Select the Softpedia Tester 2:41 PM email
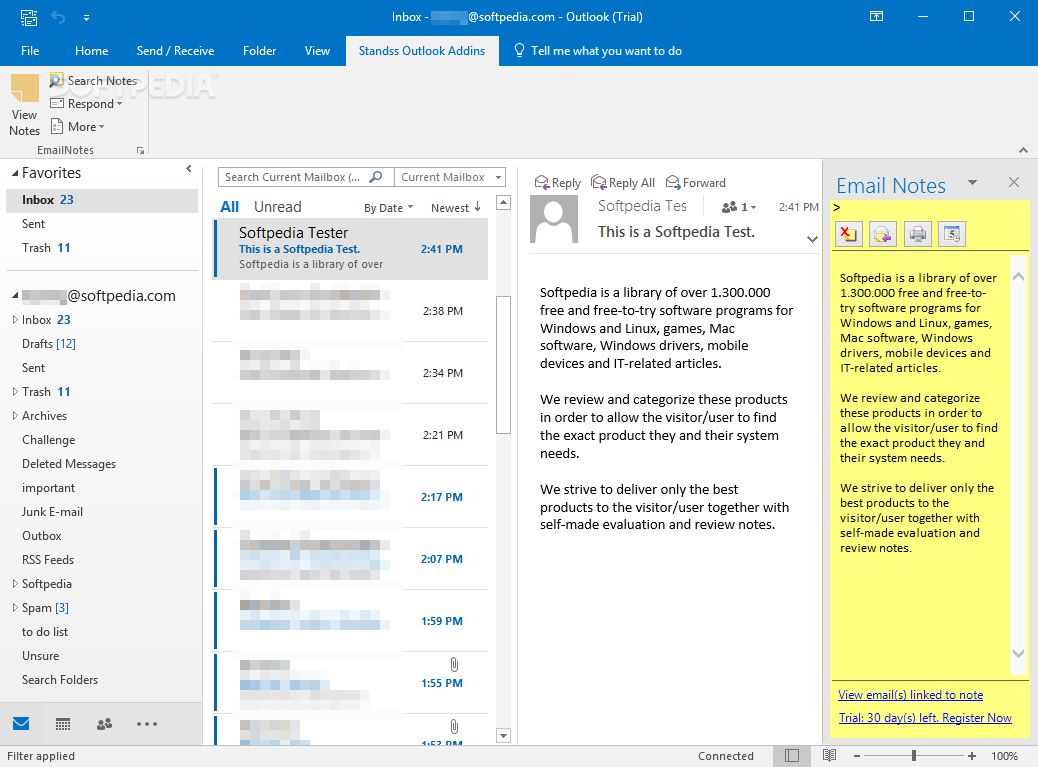Image resolution: width=1038 pixels, height=767 pixels. click(x=351, y=249)
